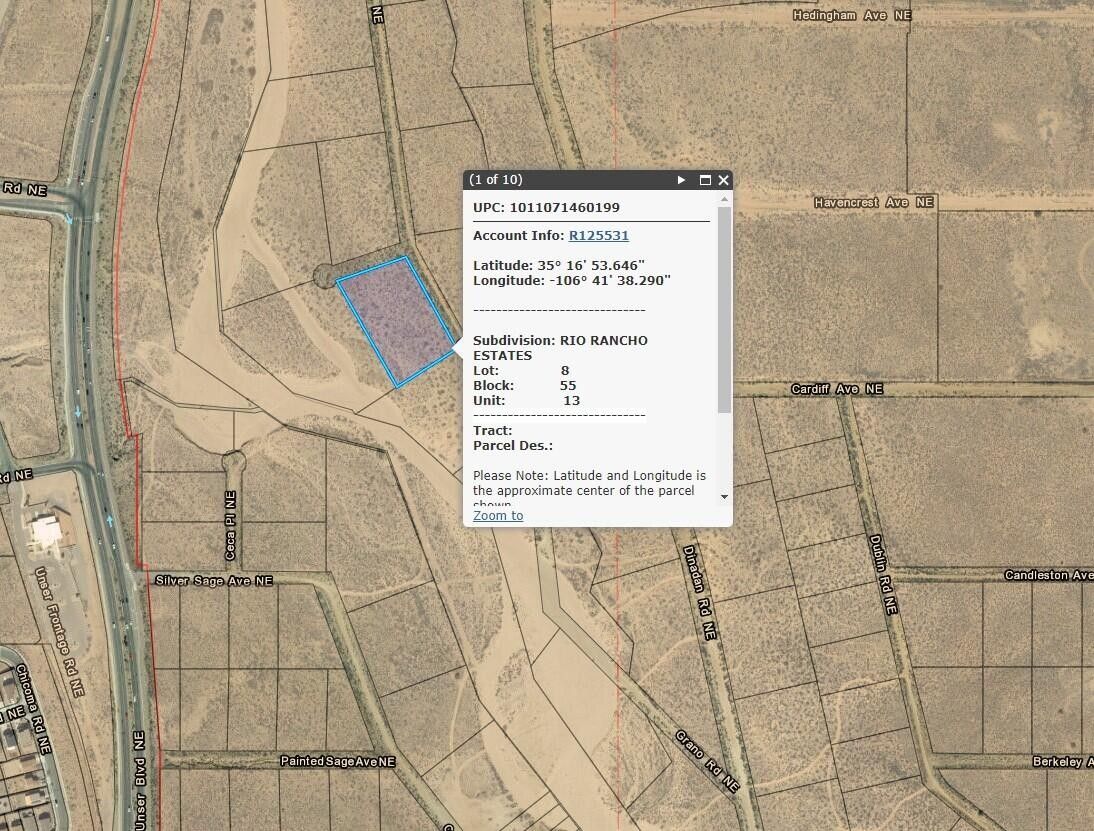Show the next feature in the popup
This screenshot has width=1094, height=831.
tap(681, 180)
